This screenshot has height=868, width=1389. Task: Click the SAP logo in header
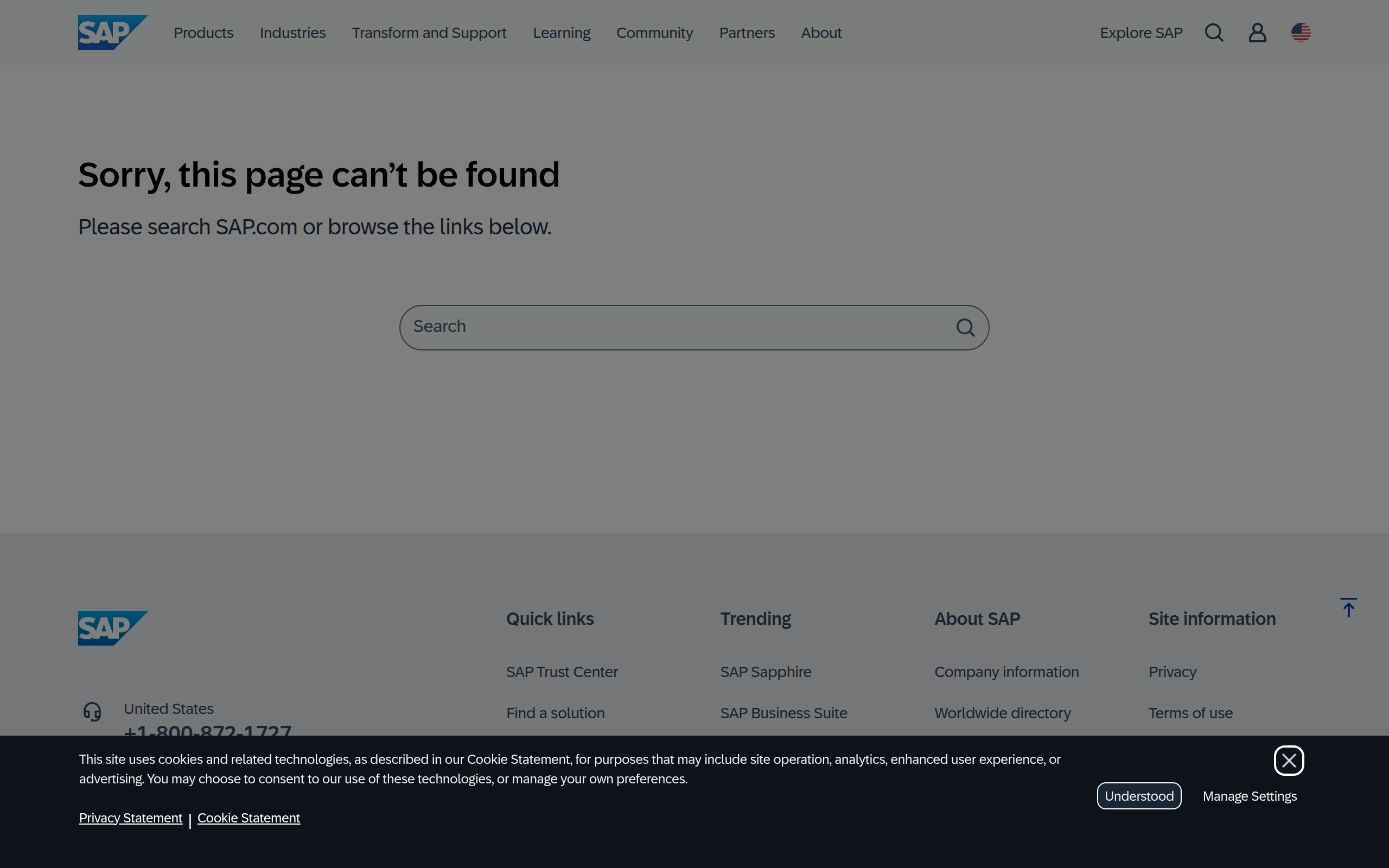pos(112,33)
